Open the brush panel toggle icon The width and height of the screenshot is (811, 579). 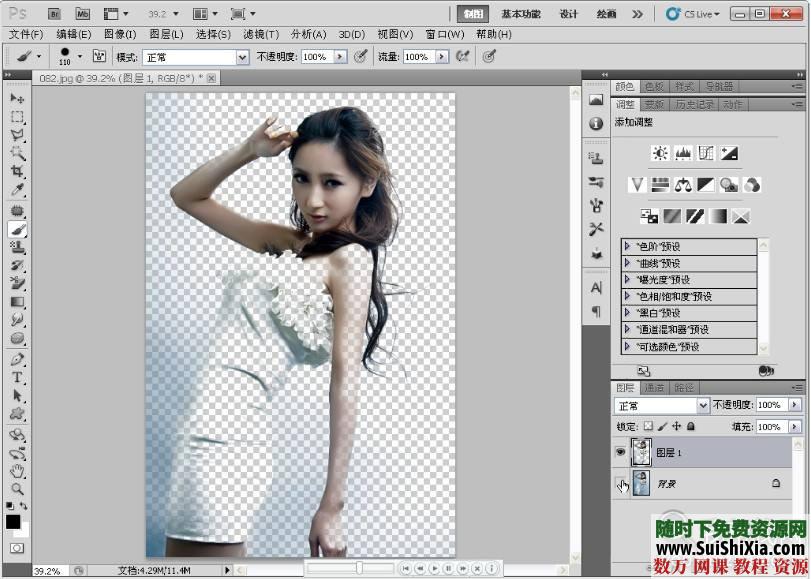click(99, 57)
